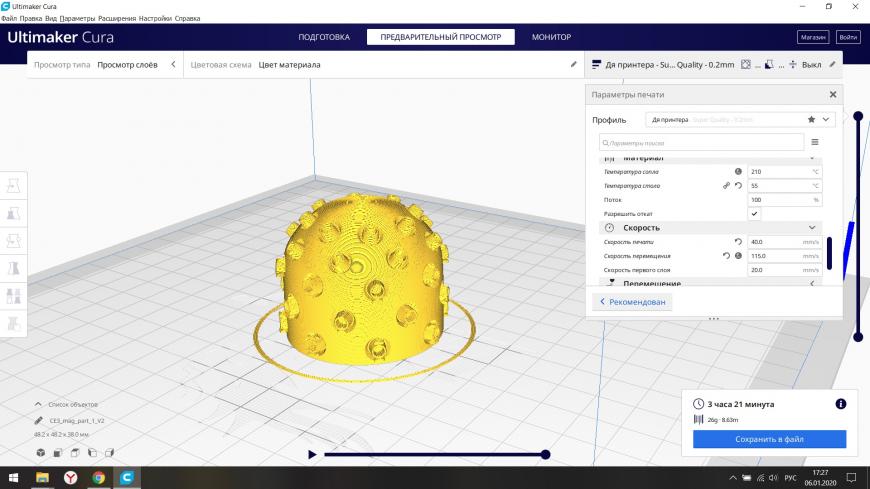870x489 pixels.
Task: Close the Параметры печати panel
Action: pos(832,94)
